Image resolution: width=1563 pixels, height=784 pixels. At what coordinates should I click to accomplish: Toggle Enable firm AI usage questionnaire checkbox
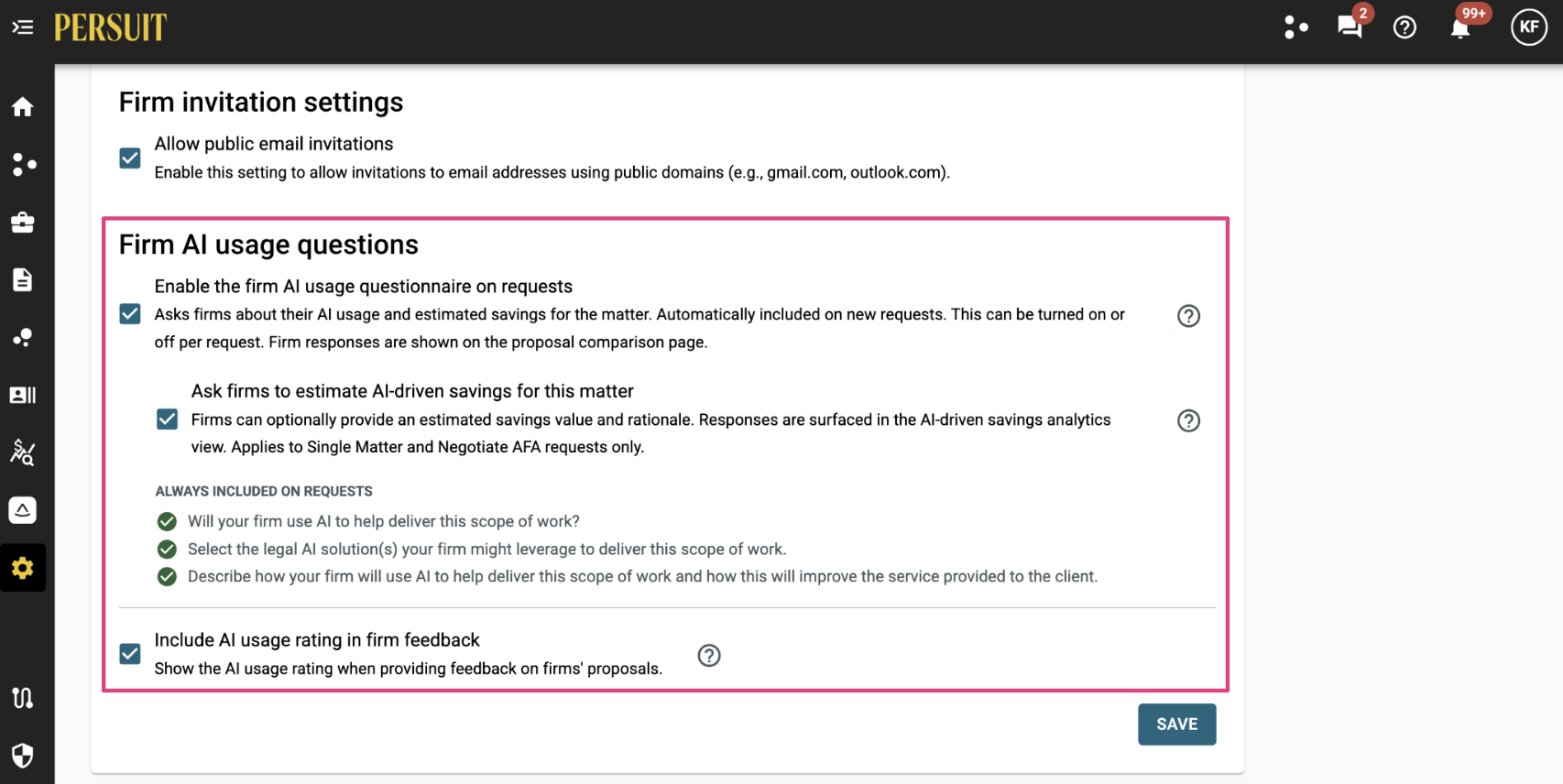[x=130, y=314]
